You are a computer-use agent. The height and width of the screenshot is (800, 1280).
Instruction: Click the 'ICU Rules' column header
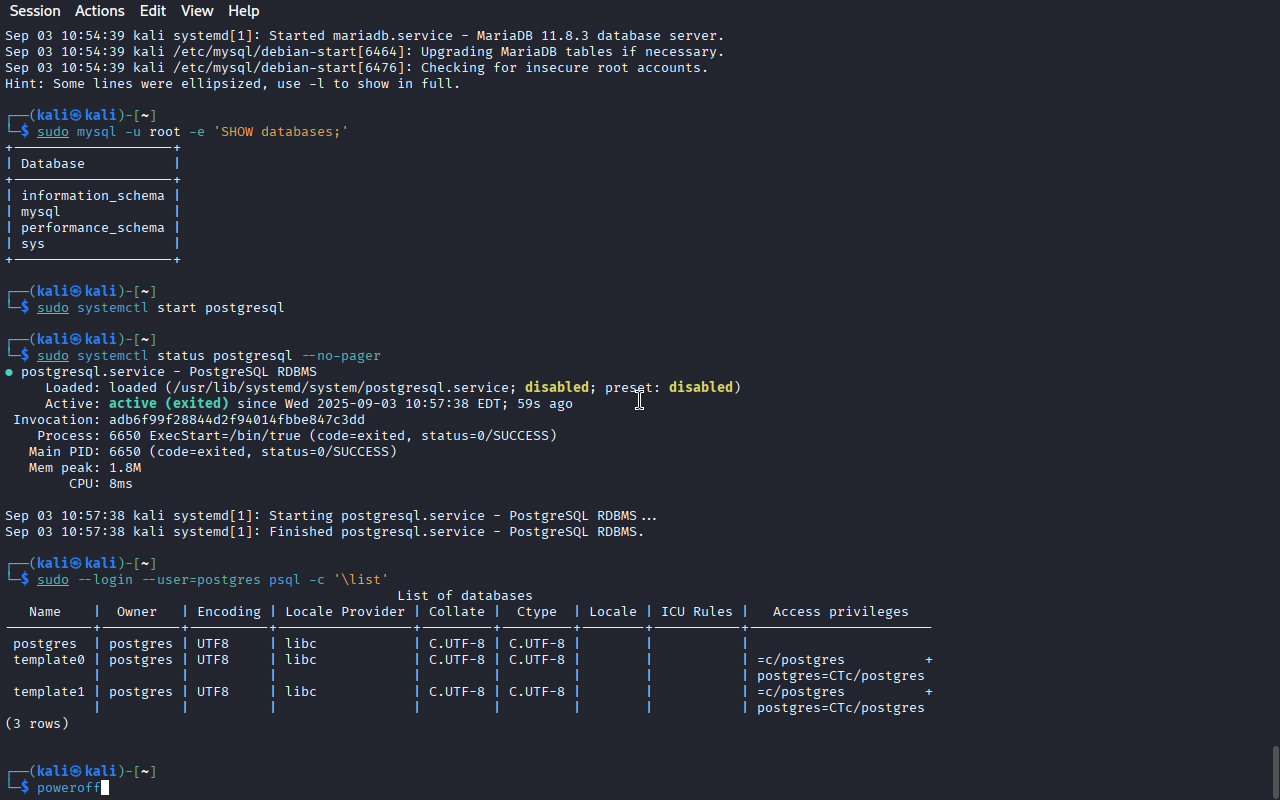697,612
